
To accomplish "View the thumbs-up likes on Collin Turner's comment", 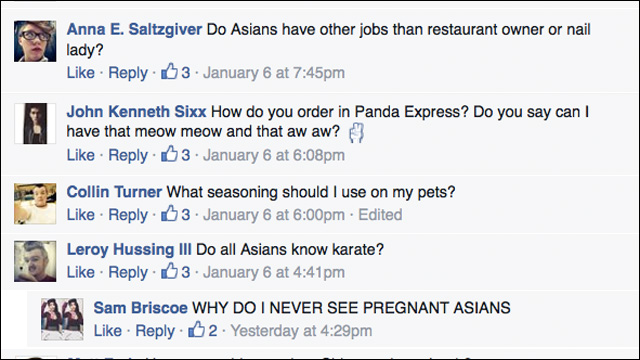I will (x=176, y=214).
